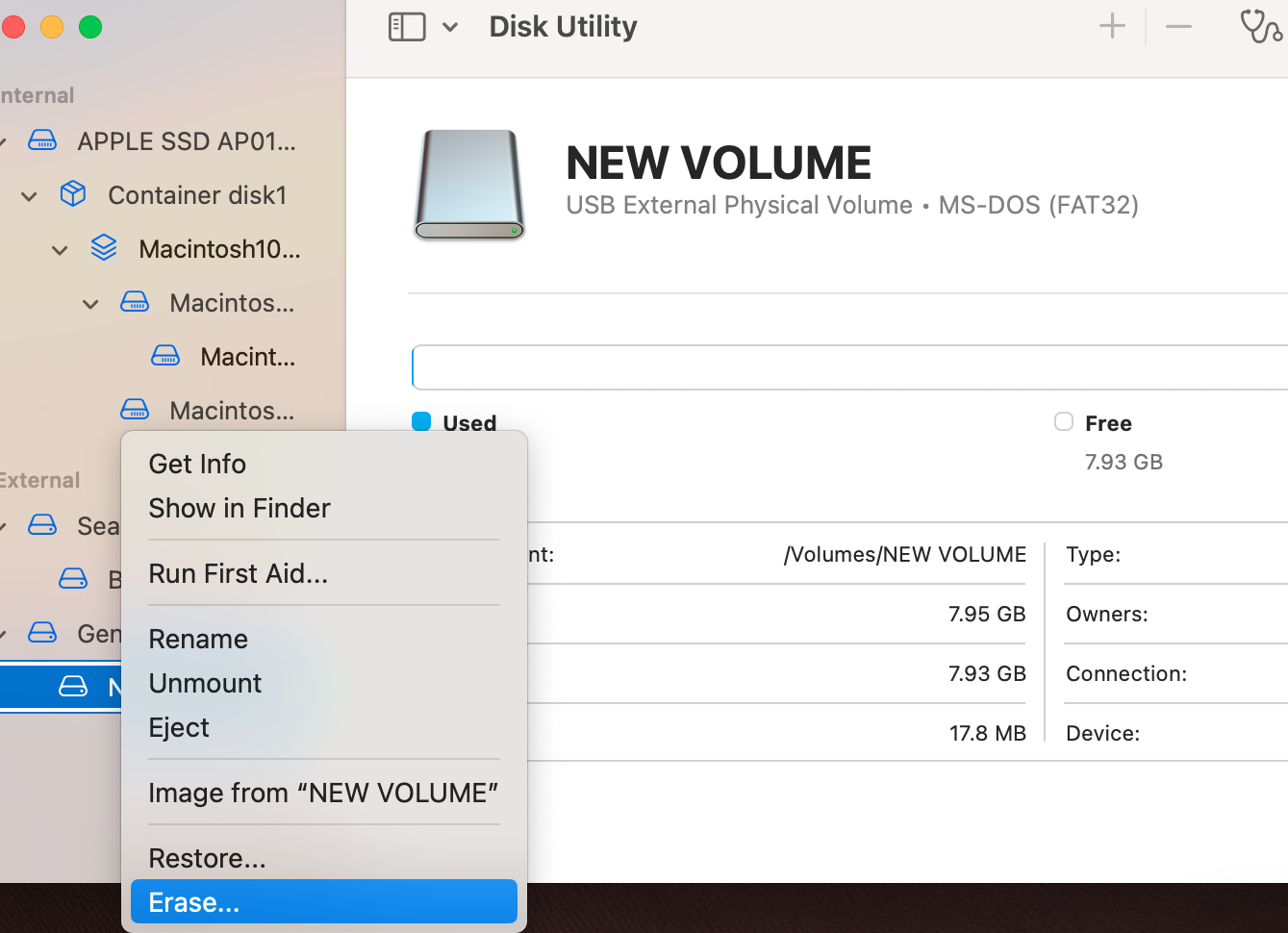
Task: Minimize window with yellow button
Action: [x=52, y=27]
